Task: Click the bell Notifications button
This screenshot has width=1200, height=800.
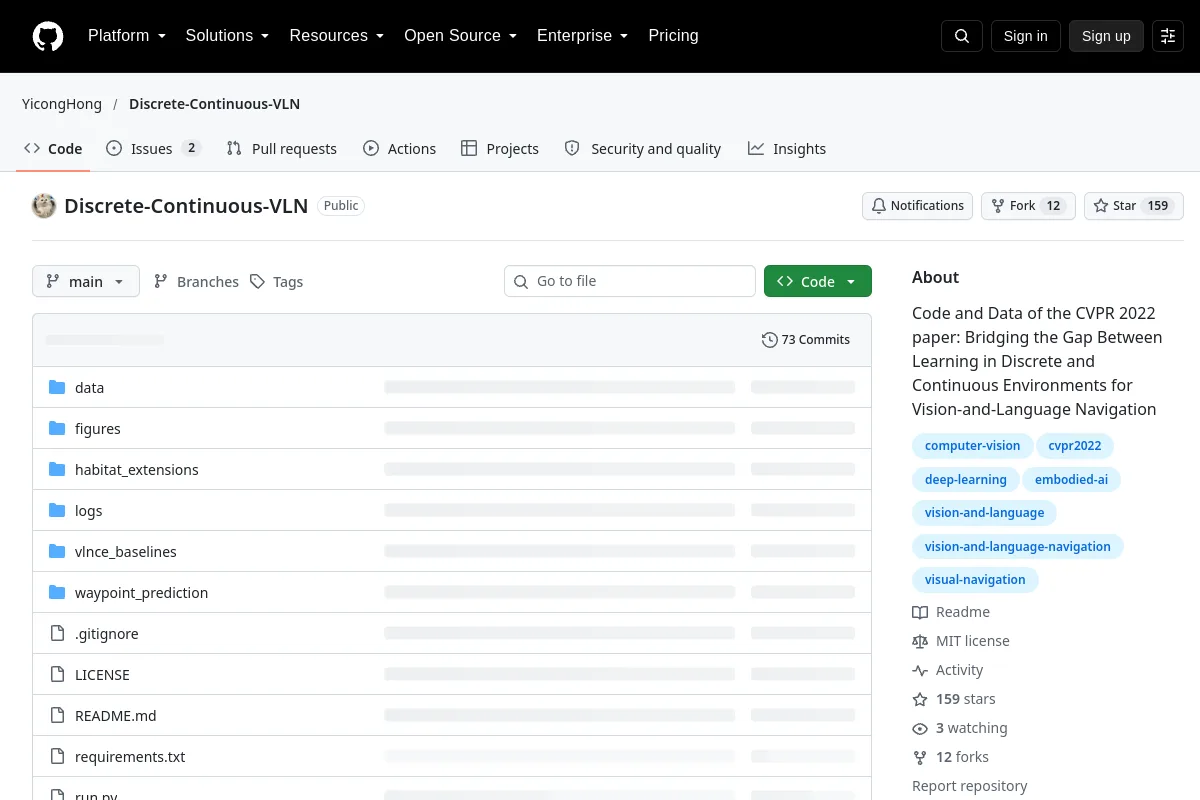Action: [917, 206]
